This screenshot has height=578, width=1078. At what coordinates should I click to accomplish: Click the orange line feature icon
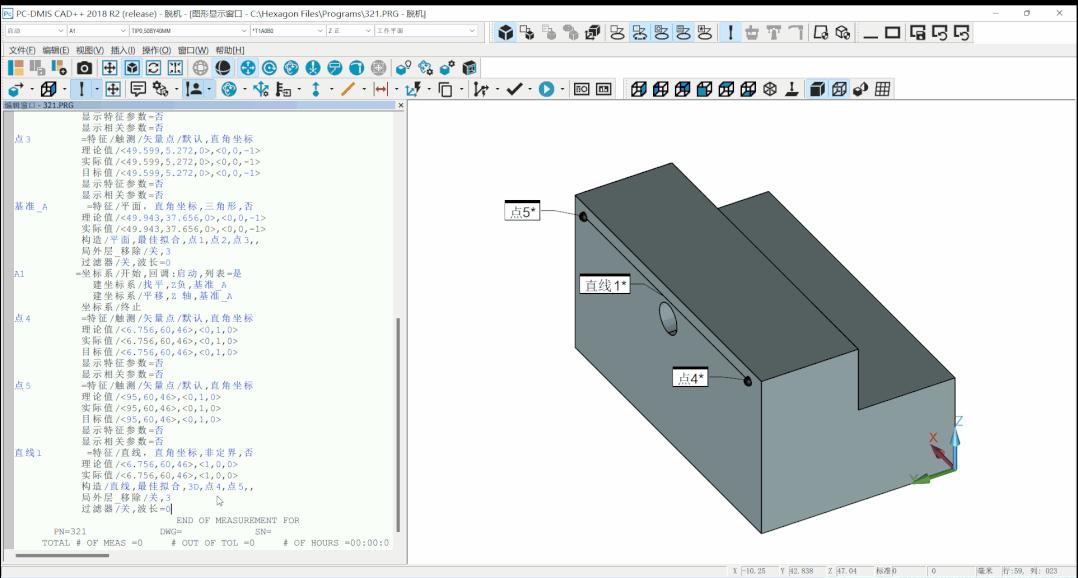click(x=347, y=90)
